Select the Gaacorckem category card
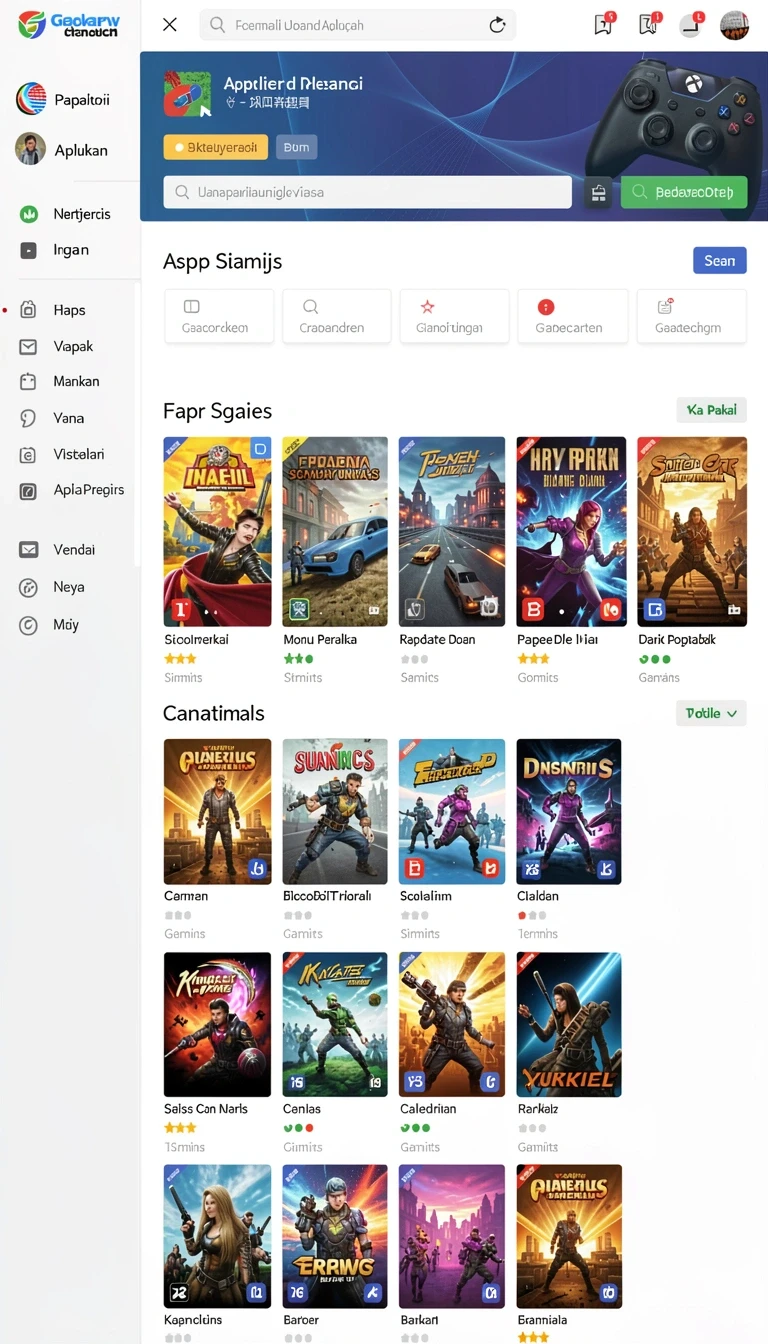 coord(219,316)
